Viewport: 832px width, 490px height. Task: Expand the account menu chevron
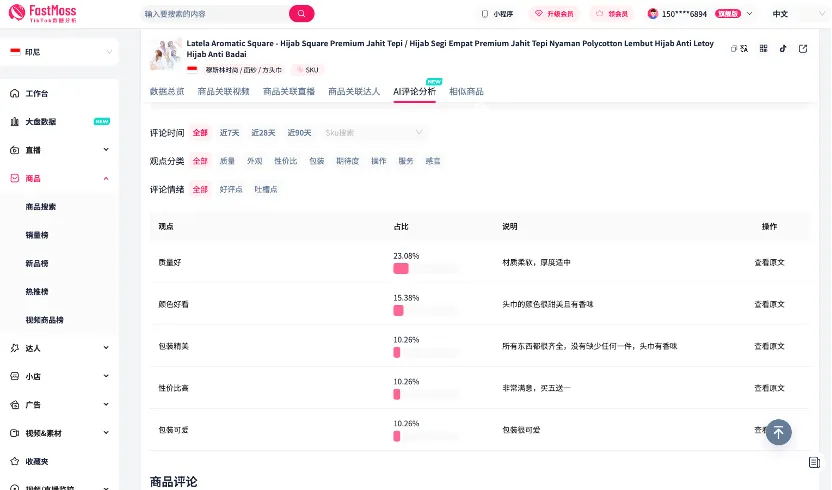click(749, 14)
